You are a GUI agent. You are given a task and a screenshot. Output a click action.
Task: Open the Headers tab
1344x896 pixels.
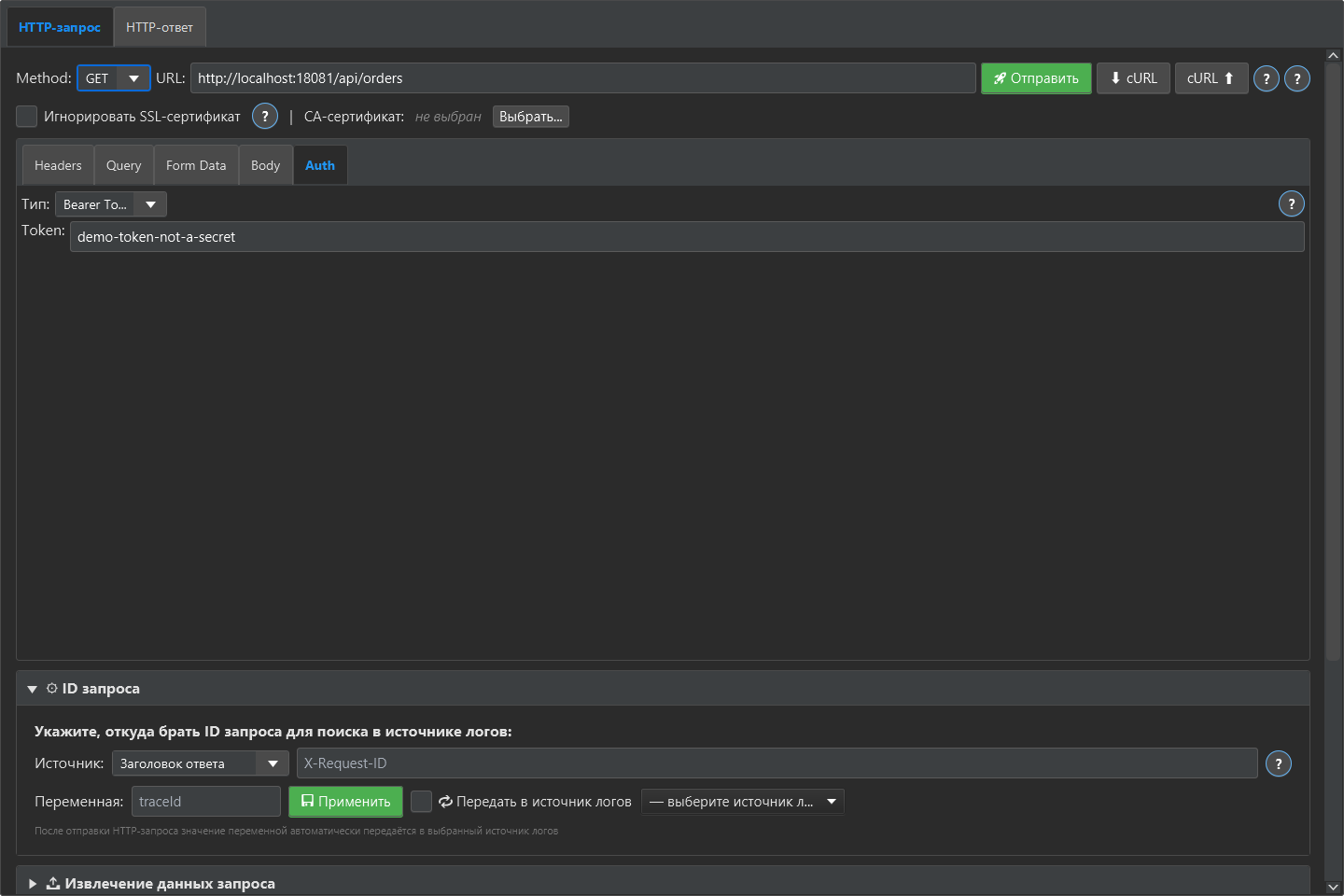pos(58,165)
